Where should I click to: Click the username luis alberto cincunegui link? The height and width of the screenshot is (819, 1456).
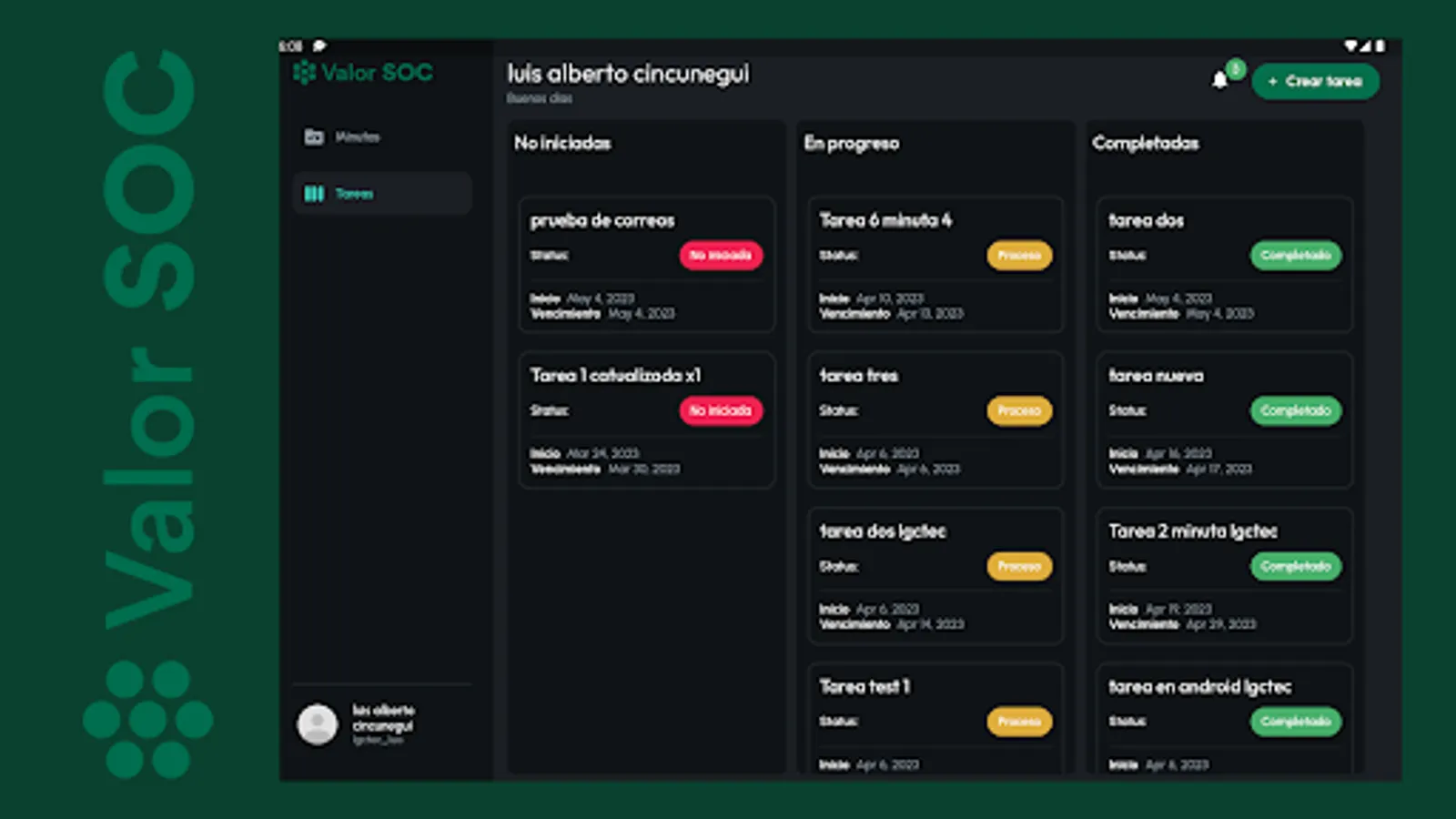pos(383,718)
